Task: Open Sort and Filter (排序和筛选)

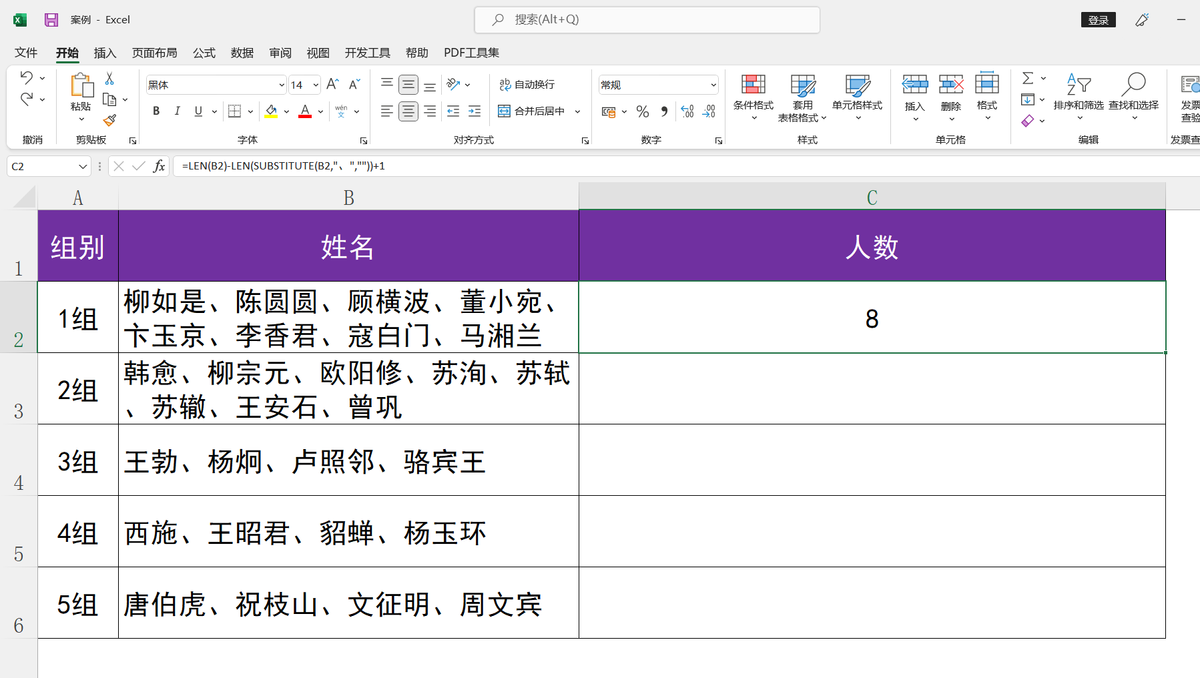Action: [1078, 95]
